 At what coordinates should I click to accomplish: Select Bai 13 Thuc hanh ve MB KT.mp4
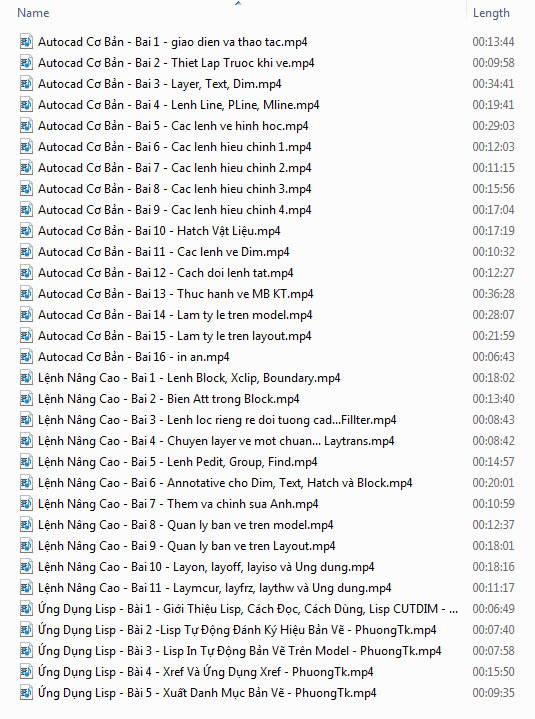point(176,294)
